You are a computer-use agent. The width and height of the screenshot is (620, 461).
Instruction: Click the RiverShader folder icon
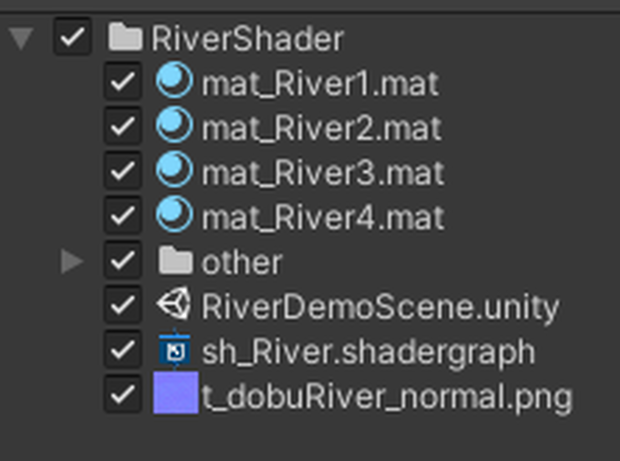[x=125, y=37]
